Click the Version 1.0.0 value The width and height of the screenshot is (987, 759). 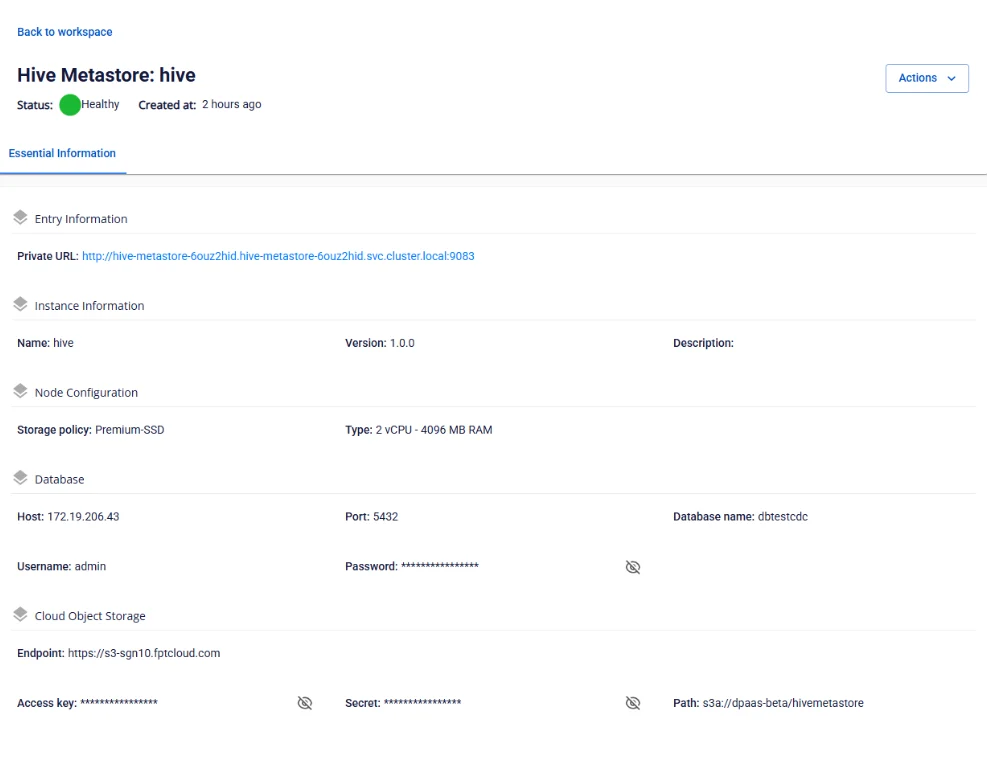point(402,343)
